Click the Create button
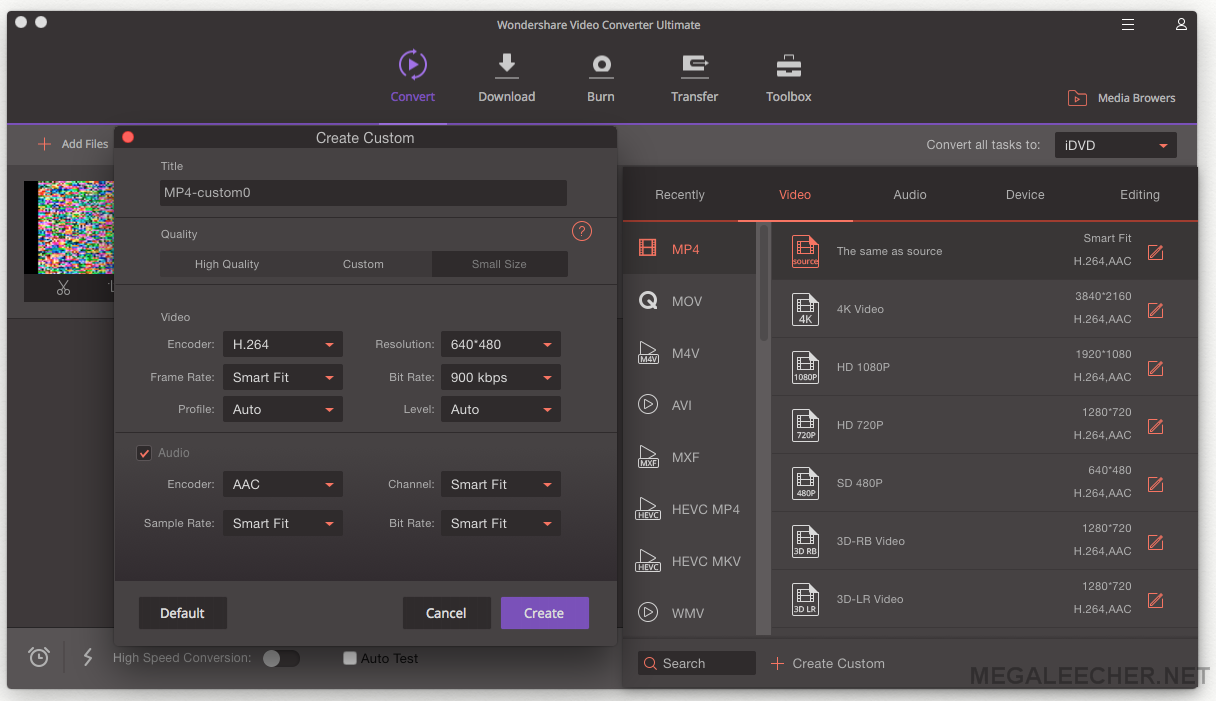This screenshot has height=701, width=1216. tap(544, 613)
